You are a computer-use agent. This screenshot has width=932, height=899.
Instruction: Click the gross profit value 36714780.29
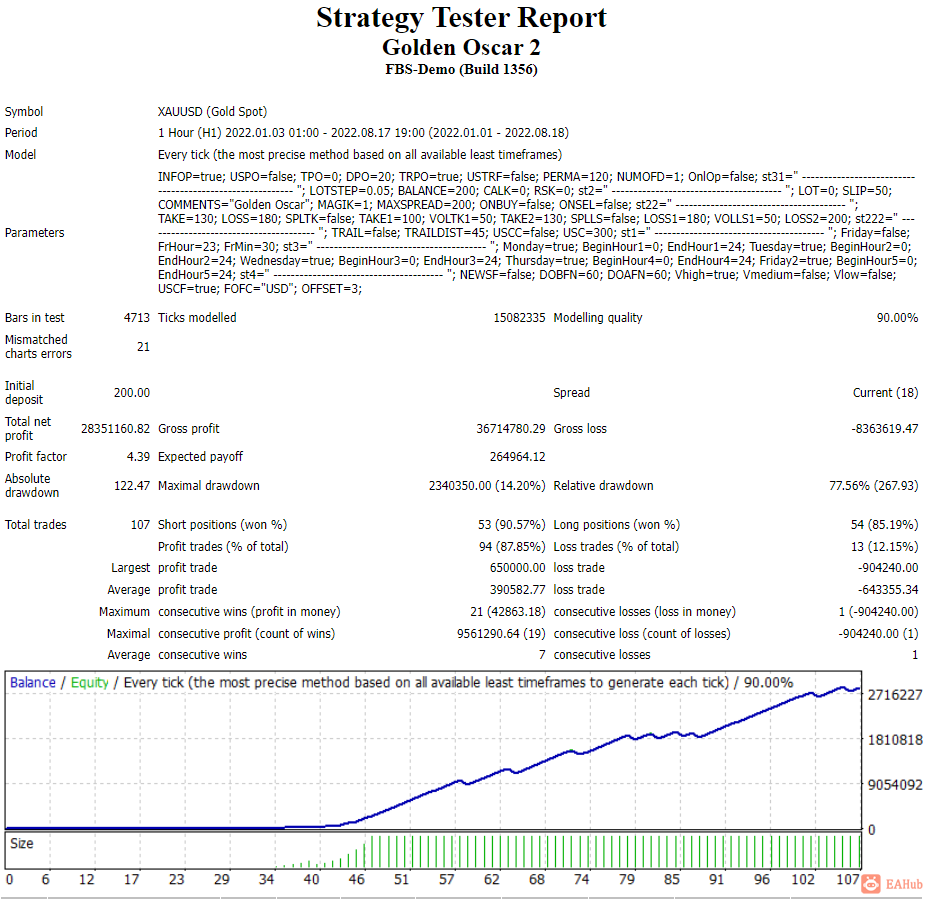pyautogui.click(x=511, y=429)
